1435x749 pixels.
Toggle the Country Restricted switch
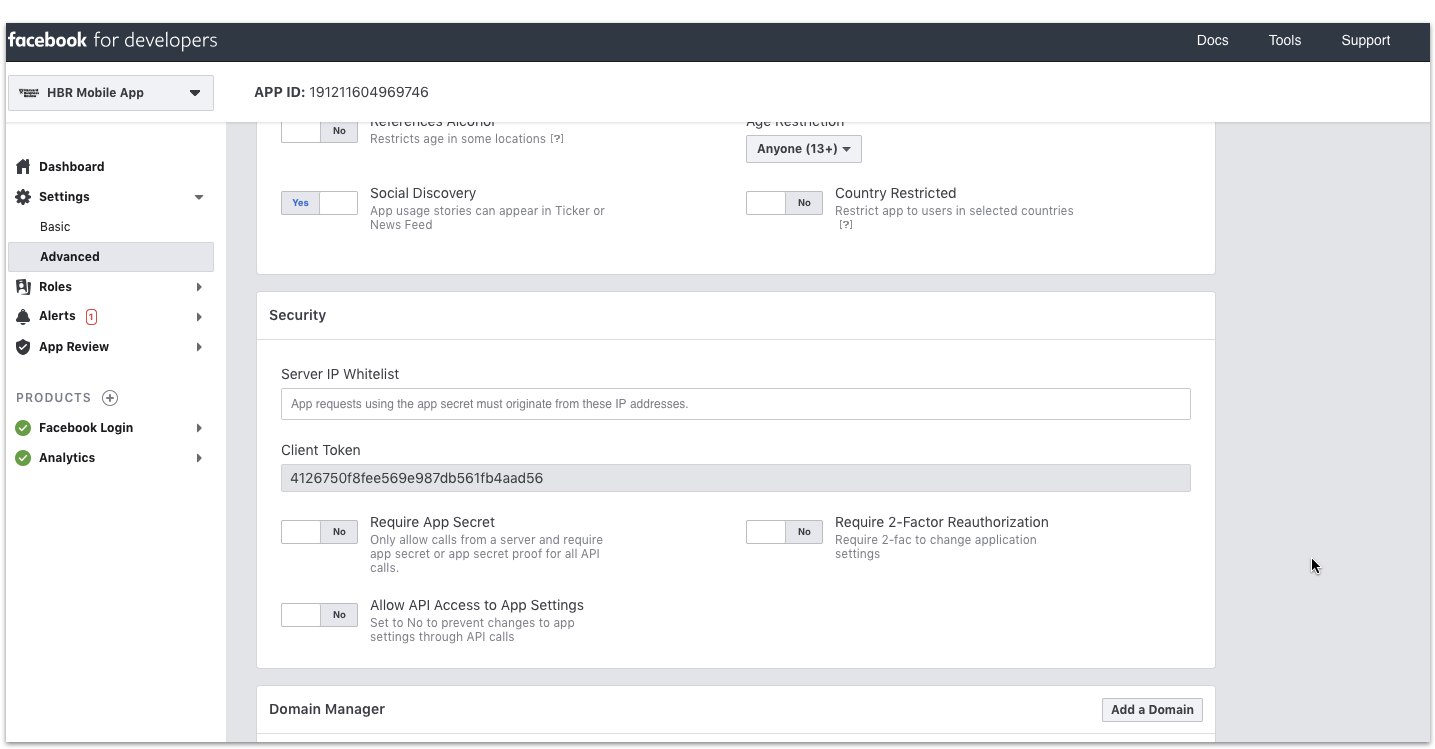[x=784, y=203]
